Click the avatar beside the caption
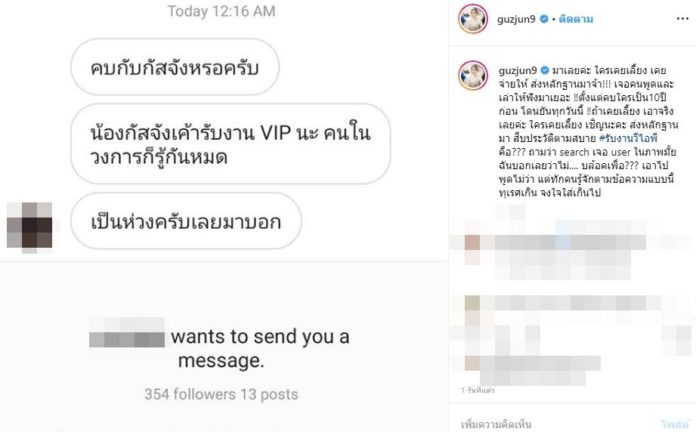Viewport: 696px width, 432px height. (x=473, y=75)
